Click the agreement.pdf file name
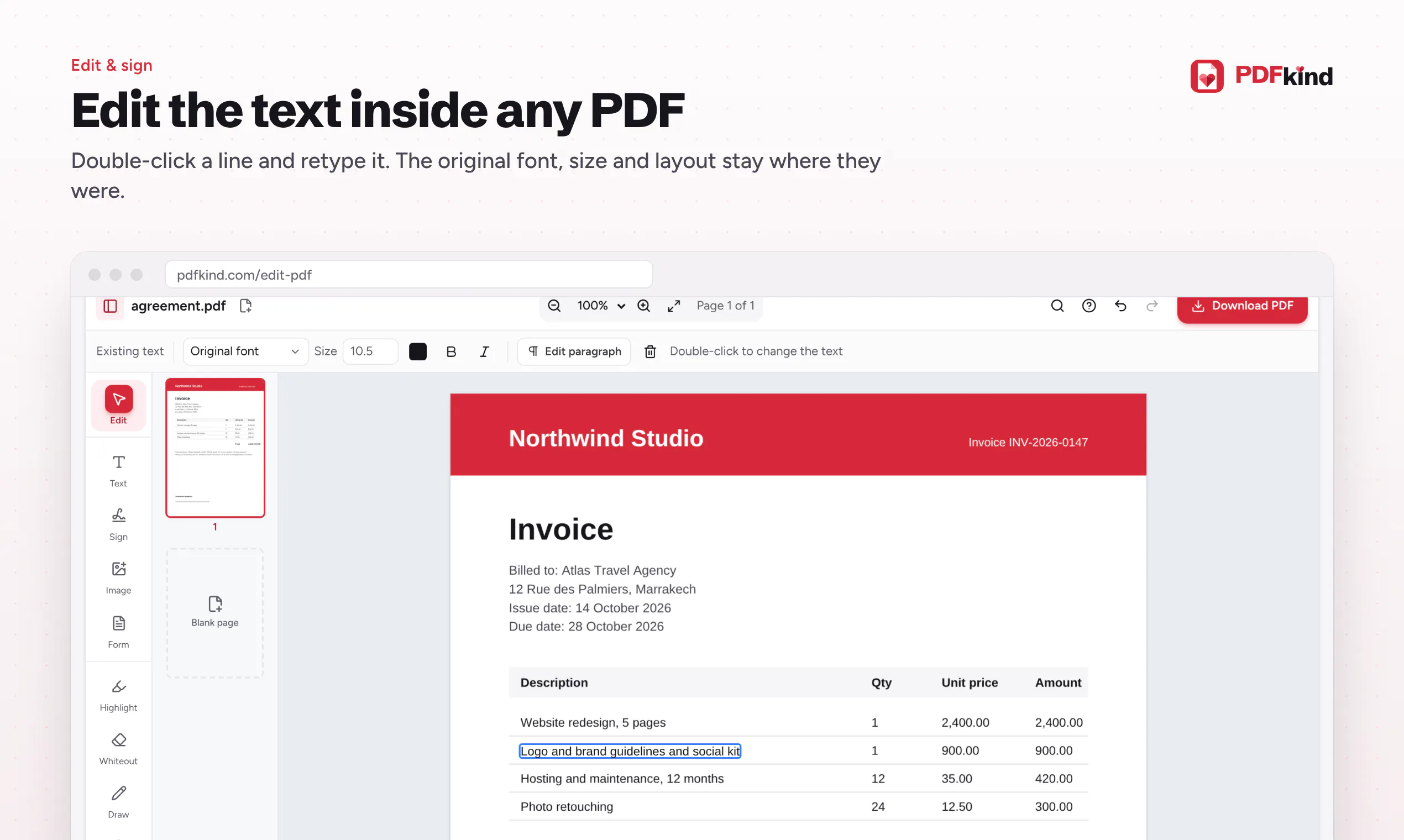1404x840 pixels. [179, 306]
